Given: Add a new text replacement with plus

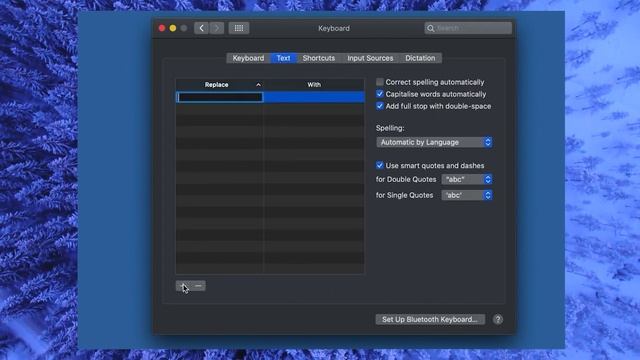Looking at the screenshot, I should [183, 286].
